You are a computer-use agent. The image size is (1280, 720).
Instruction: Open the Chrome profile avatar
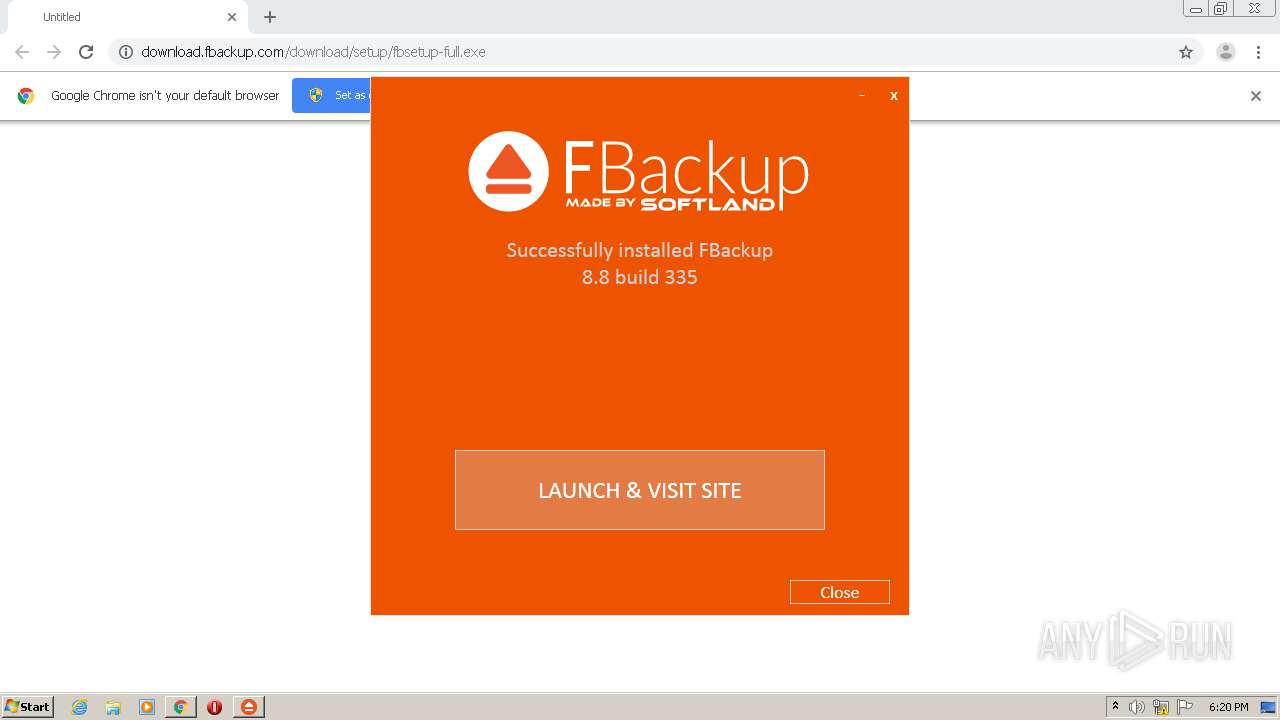click(x=1225, y=52)
